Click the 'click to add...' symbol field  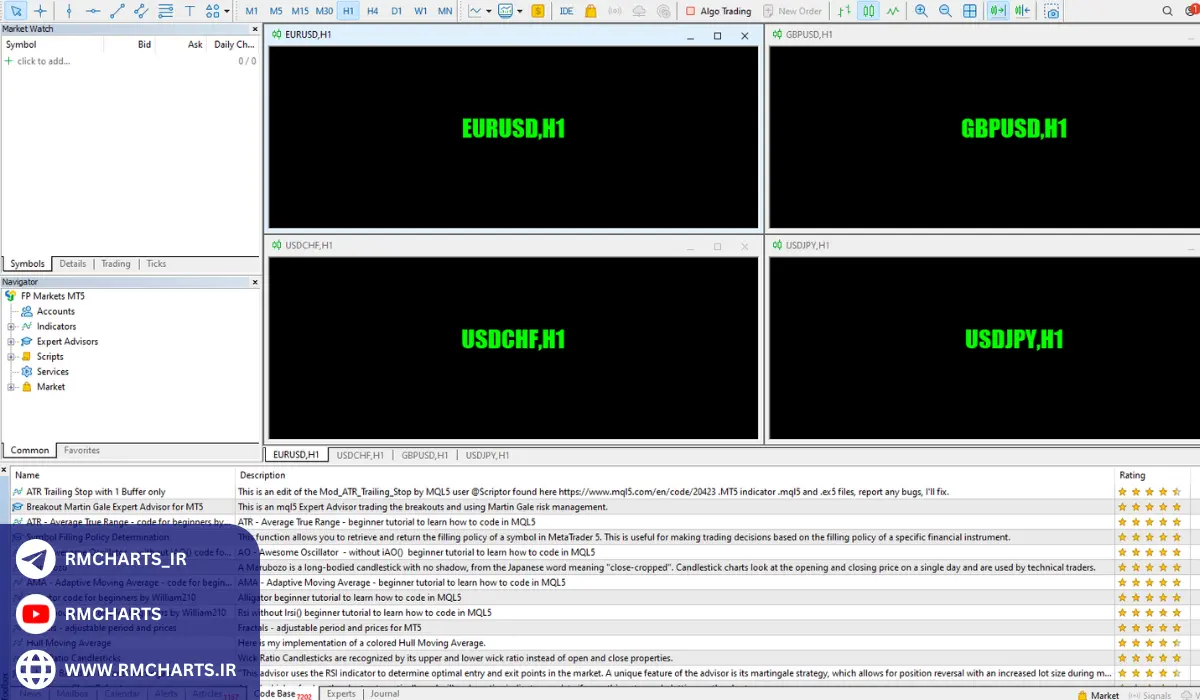[43, 61]
